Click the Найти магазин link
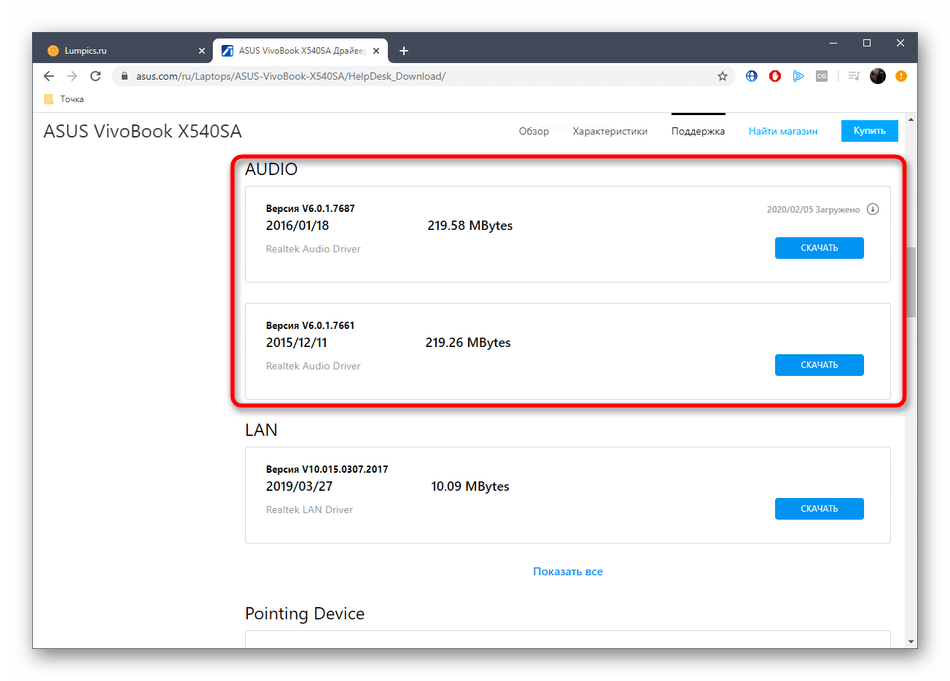This screenshot has width=950, height=681. [782, 131]
